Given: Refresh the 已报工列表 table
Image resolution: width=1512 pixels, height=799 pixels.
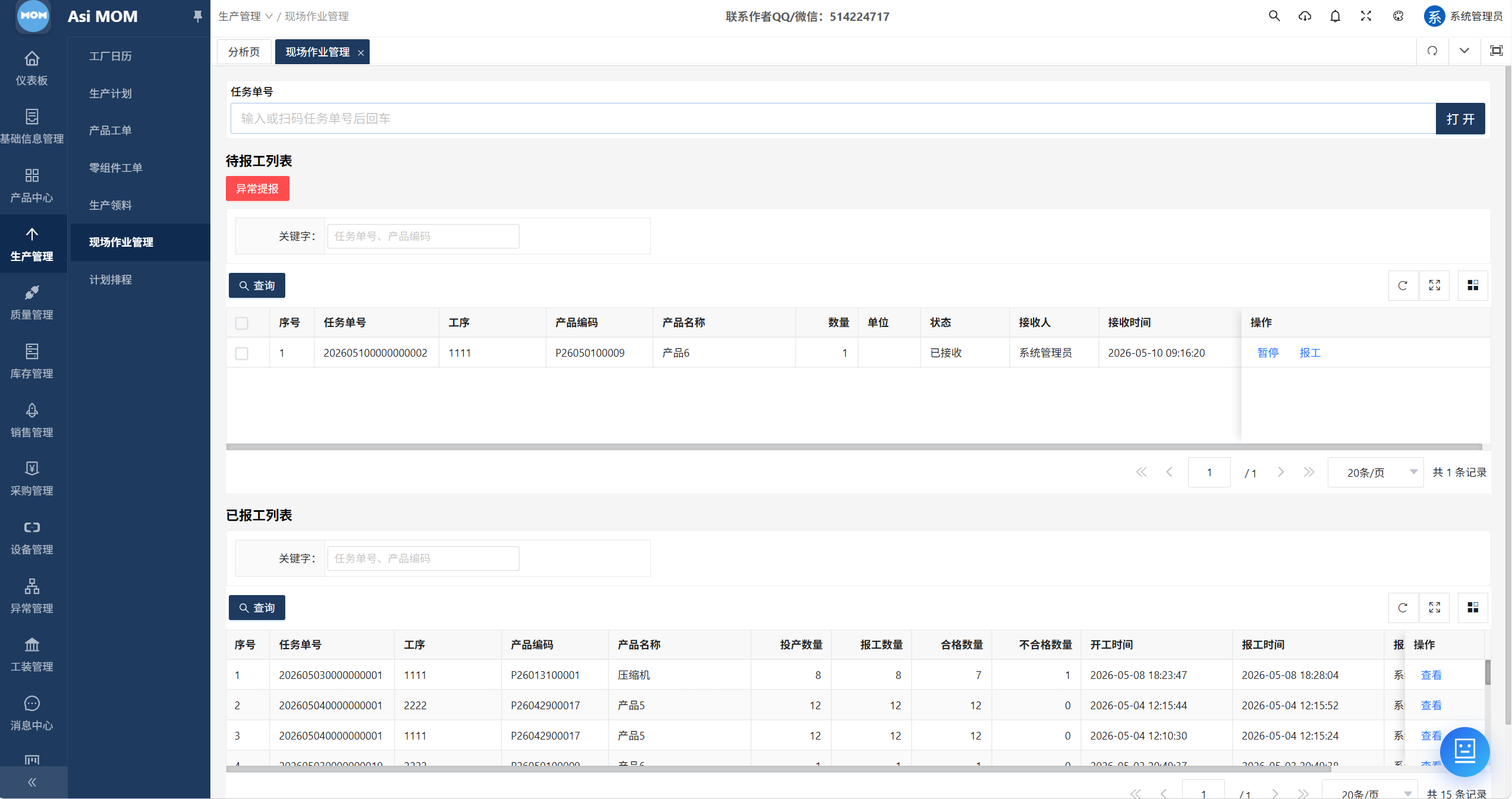Looking at the screenshot, I should (1403, 608).
